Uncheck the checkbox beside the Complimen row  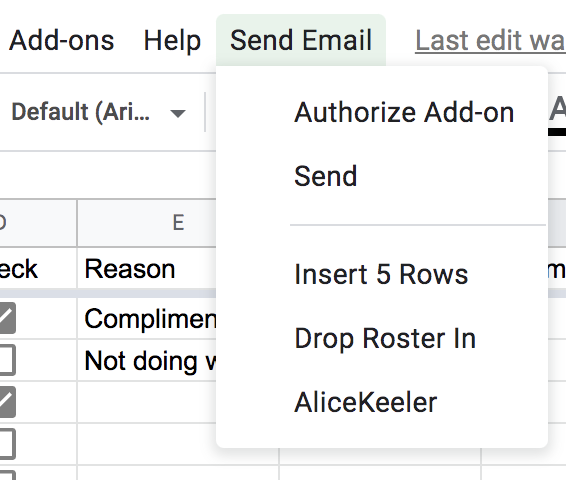[7, 318]
